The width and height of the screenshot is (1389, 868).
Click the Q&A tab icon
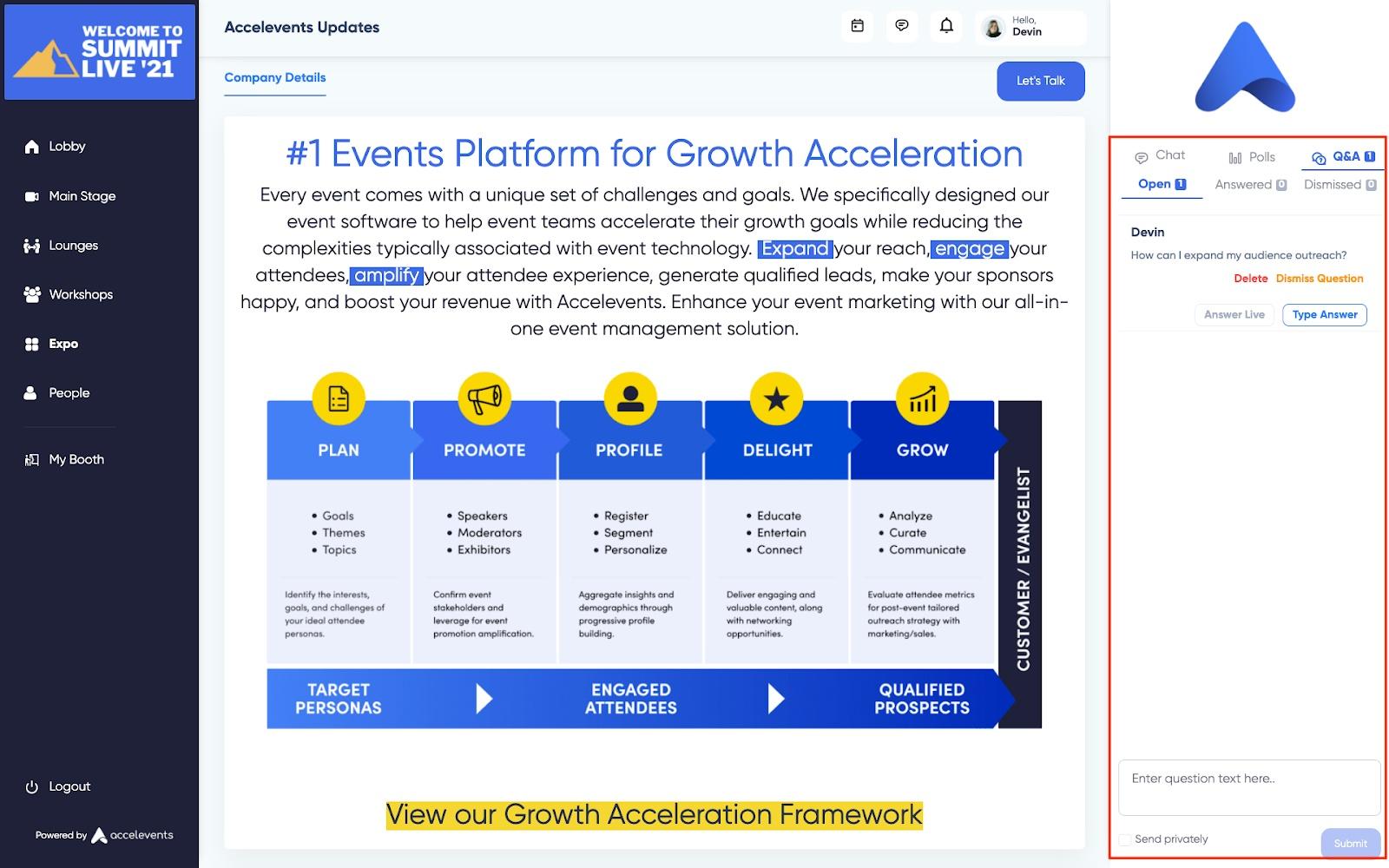[x=1319, y=157]
